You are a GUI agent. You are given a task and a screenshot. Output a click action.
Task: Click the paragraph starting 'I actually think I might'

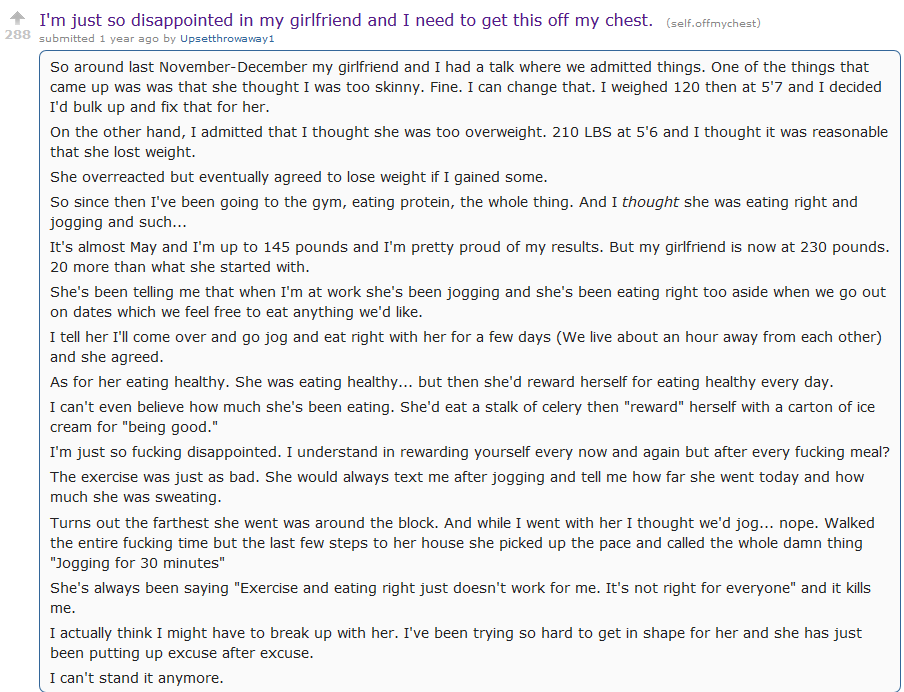[x=456, y=643]
